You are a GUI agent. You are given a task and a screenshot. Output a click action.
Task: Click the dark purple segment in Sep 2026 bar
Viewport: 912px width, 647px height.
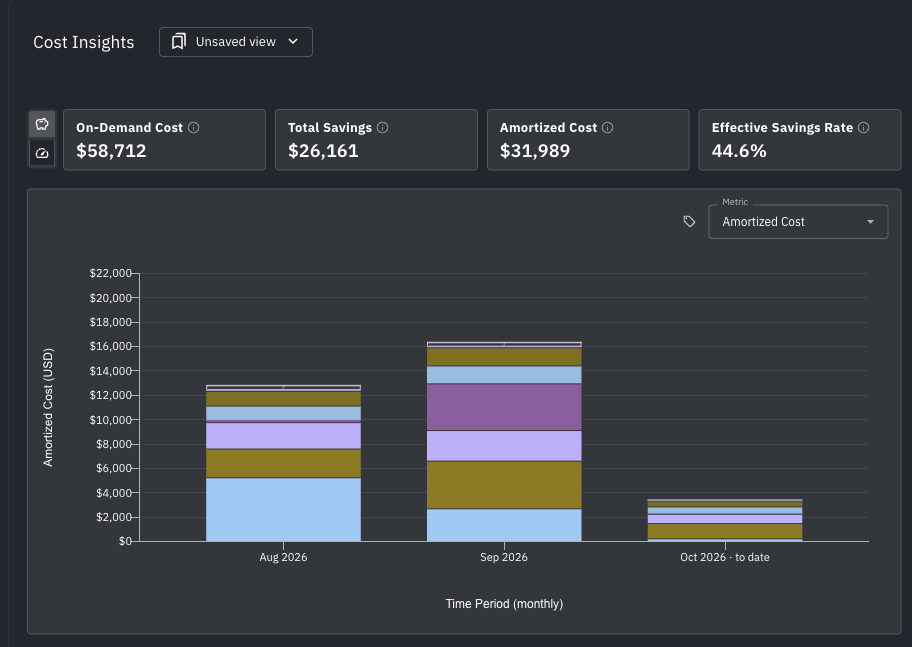[x=504, y=407]
